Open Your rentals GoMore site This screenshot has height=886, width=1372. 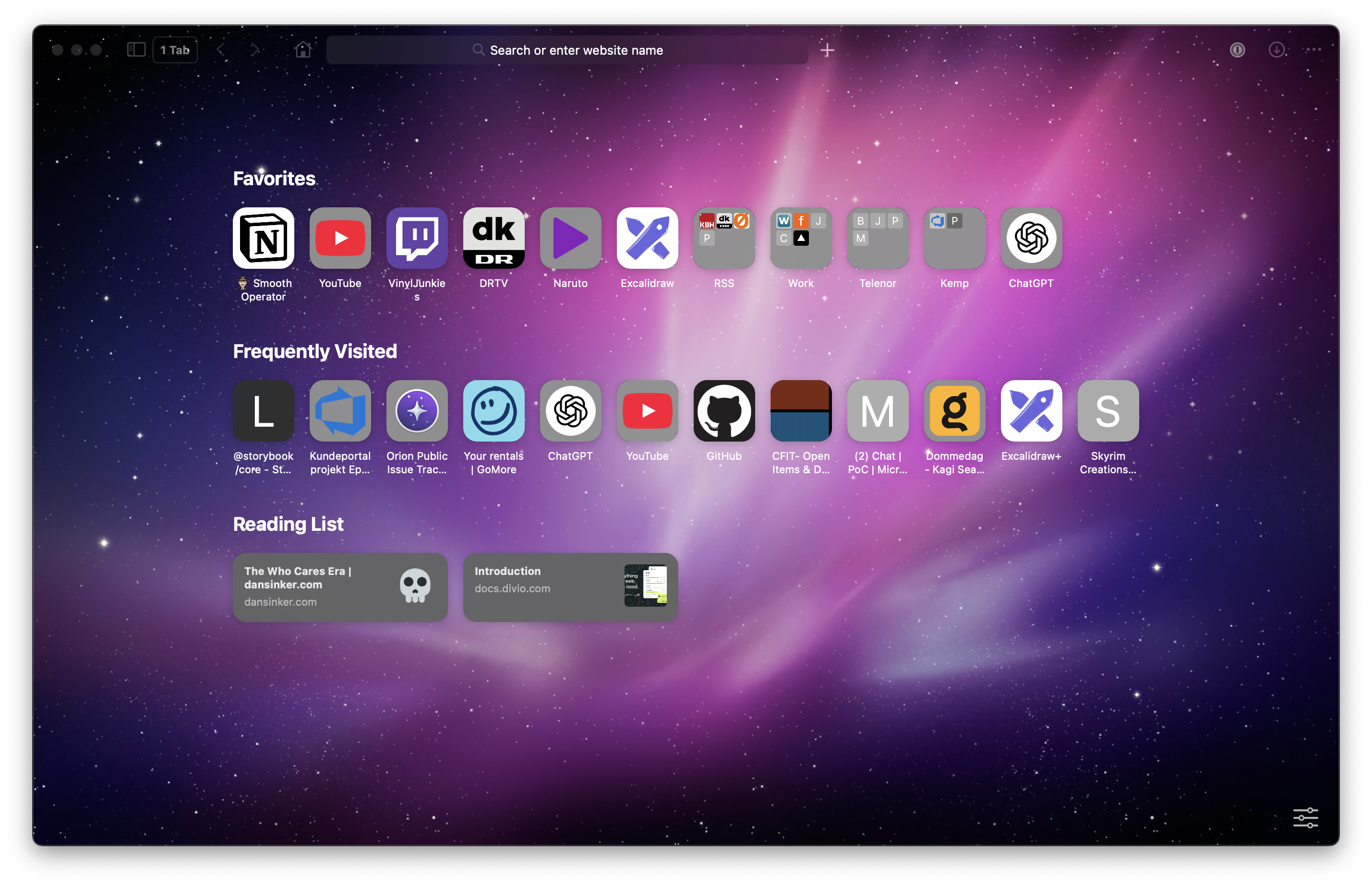(x=493, y=411)
